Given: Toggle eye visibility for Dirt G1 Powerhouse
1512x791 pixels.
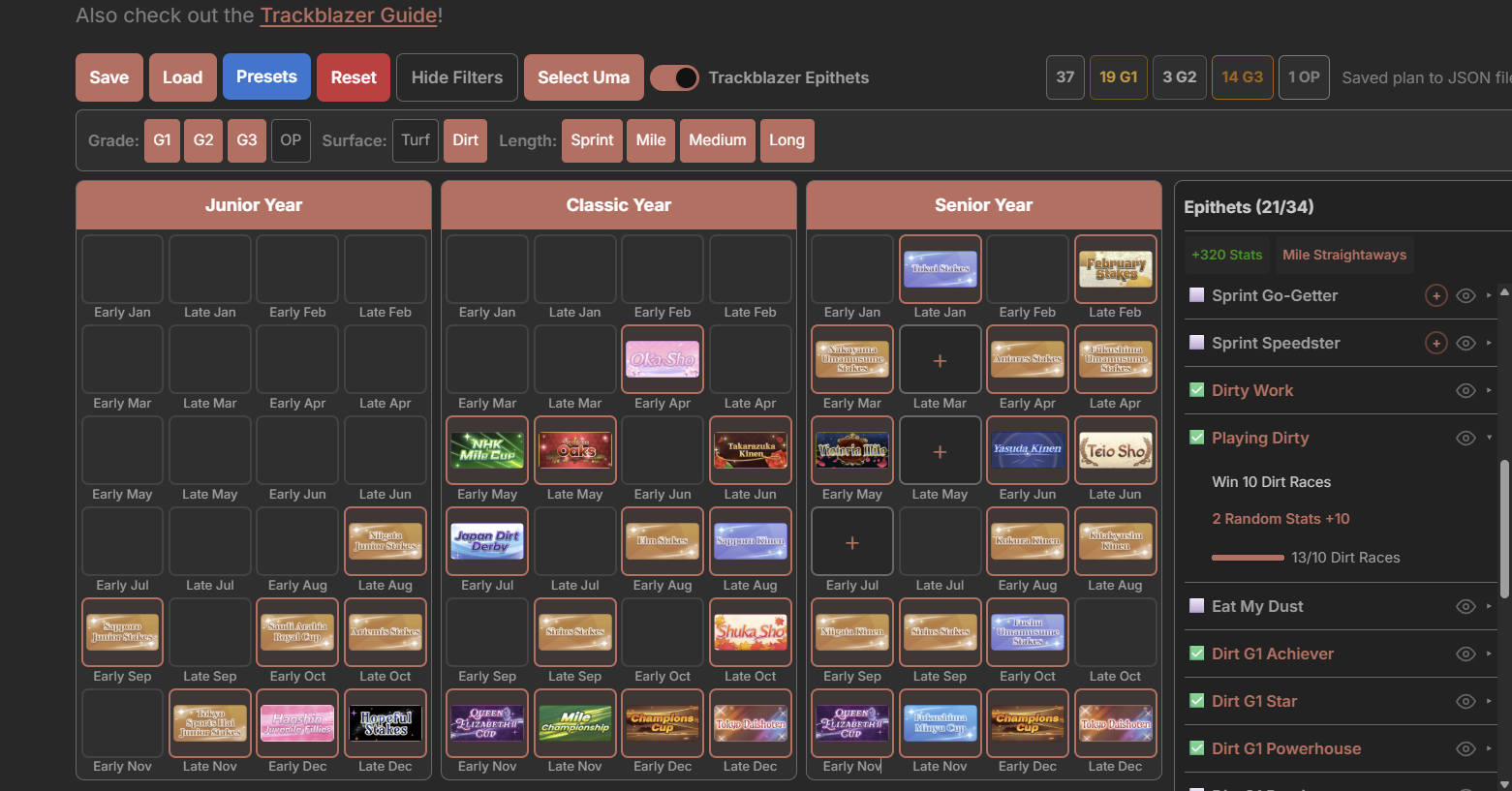Looking at the screenshot, I should 1466,748.
